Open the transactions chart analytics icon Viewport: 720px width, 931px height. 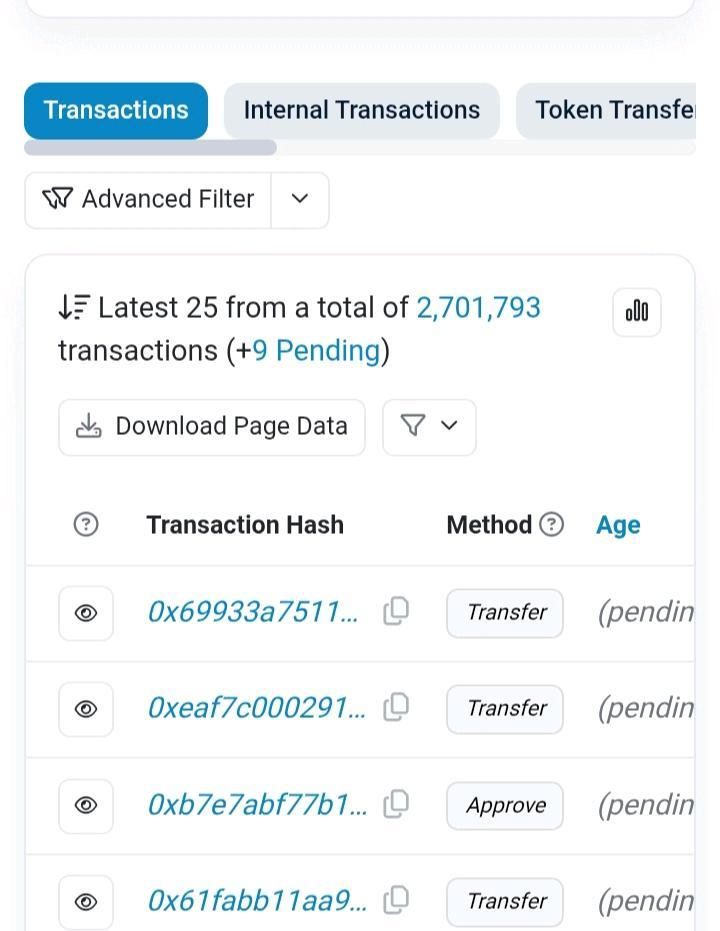click(637, 312)
